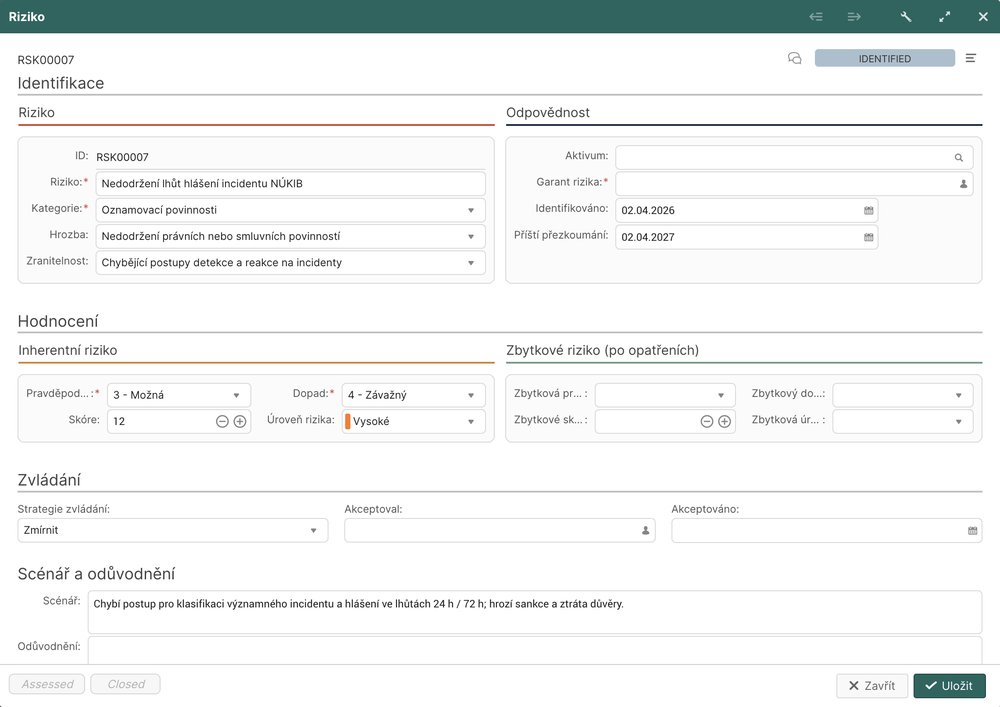
Task: Open calendar for Identifikováno date
Action: [869, 210]
